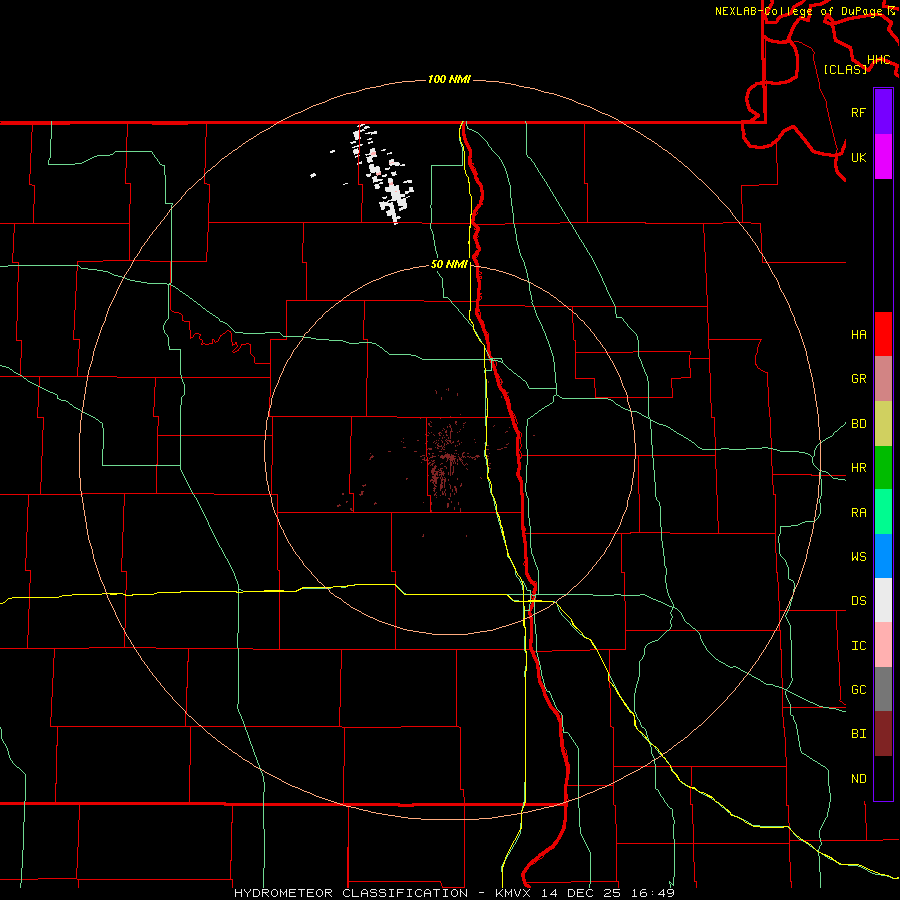Viewport: 900px width, 900px height.
Task: Click the 'DS' legend label
Action: pyautogui.click(x=858, y=600)
